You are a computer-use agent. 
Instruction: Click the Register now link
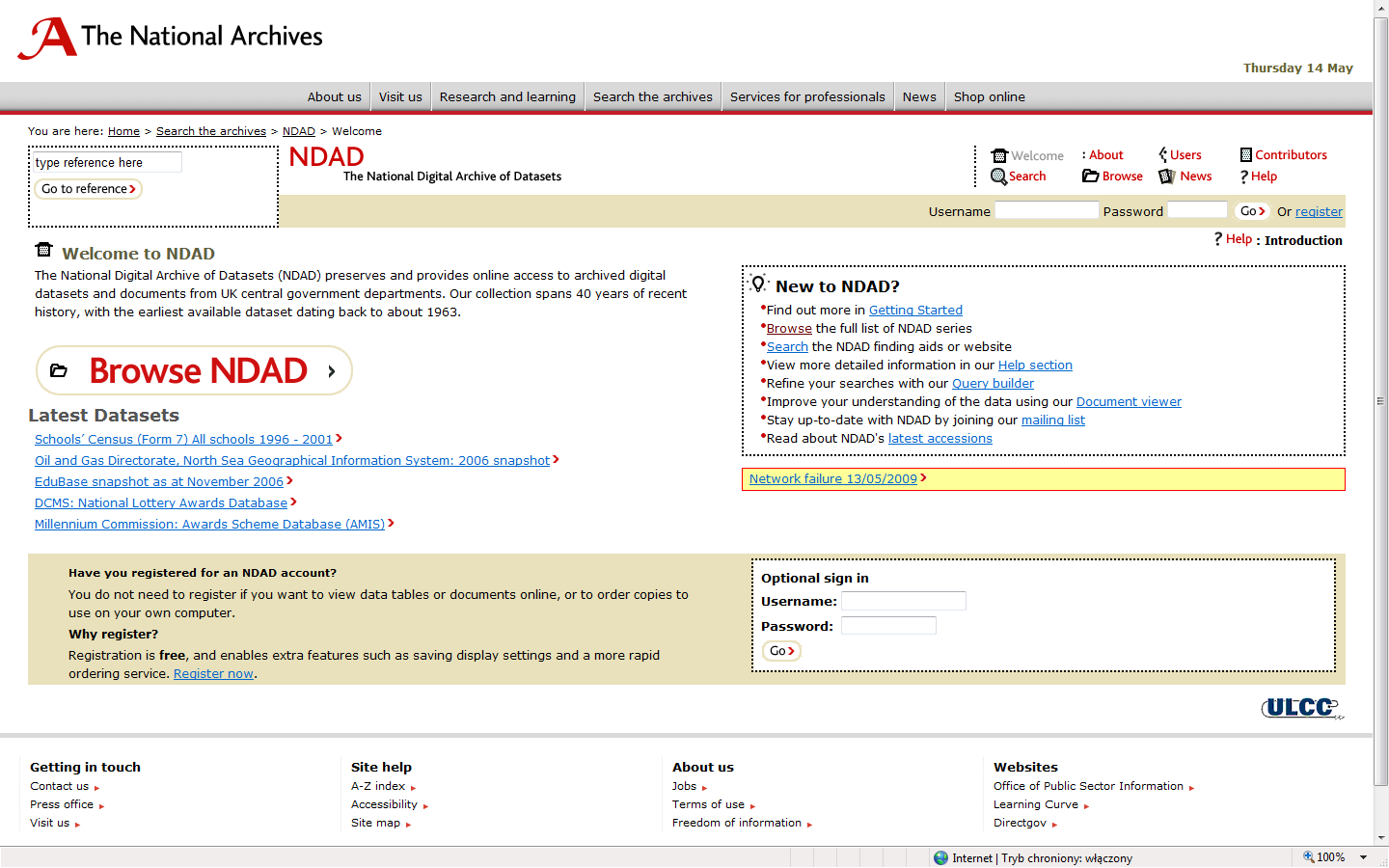pos(213,673)
